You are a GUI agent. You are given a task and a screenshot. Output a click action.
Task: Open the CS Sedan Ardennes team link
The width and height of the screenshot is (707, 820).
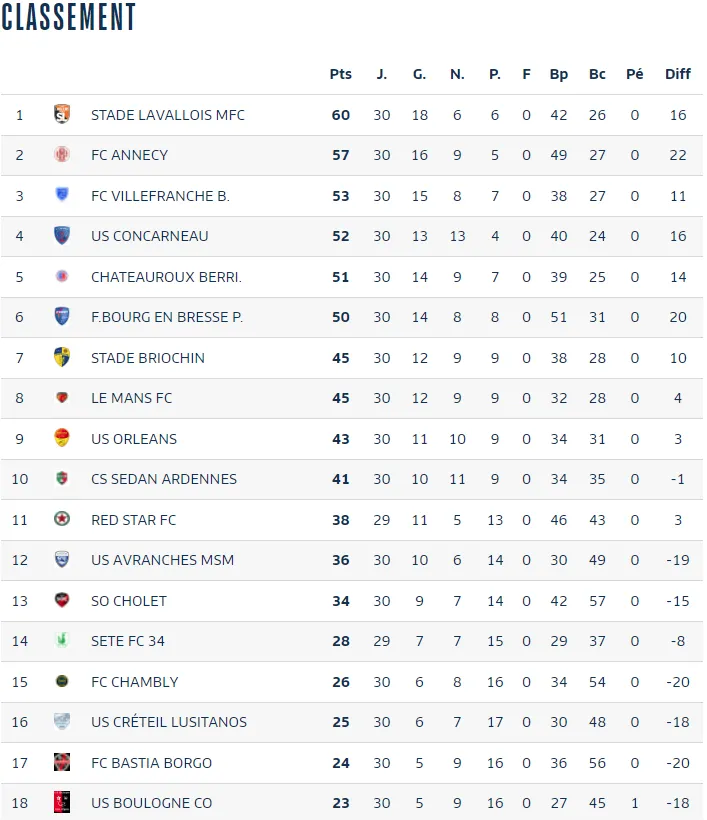(164, 479)
